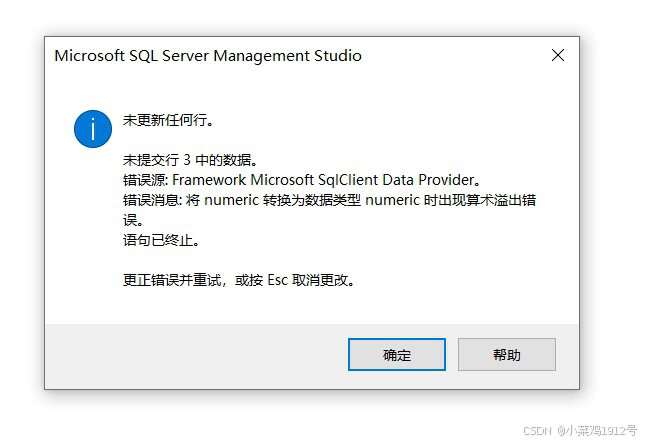Click the 错误消息 label text
Viewport: 647px width, 442px height.
[x=152, y=200]
